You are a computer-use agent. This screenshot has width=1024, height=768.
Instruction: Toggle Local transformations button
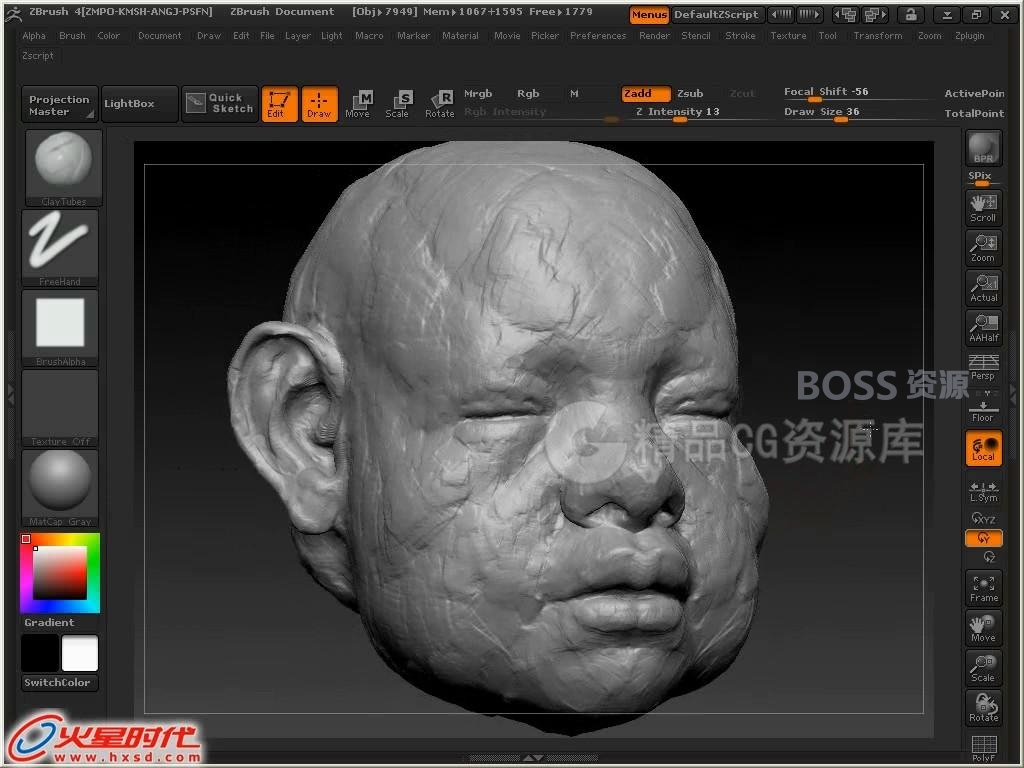pyautogui.click(x=984, y=449)
